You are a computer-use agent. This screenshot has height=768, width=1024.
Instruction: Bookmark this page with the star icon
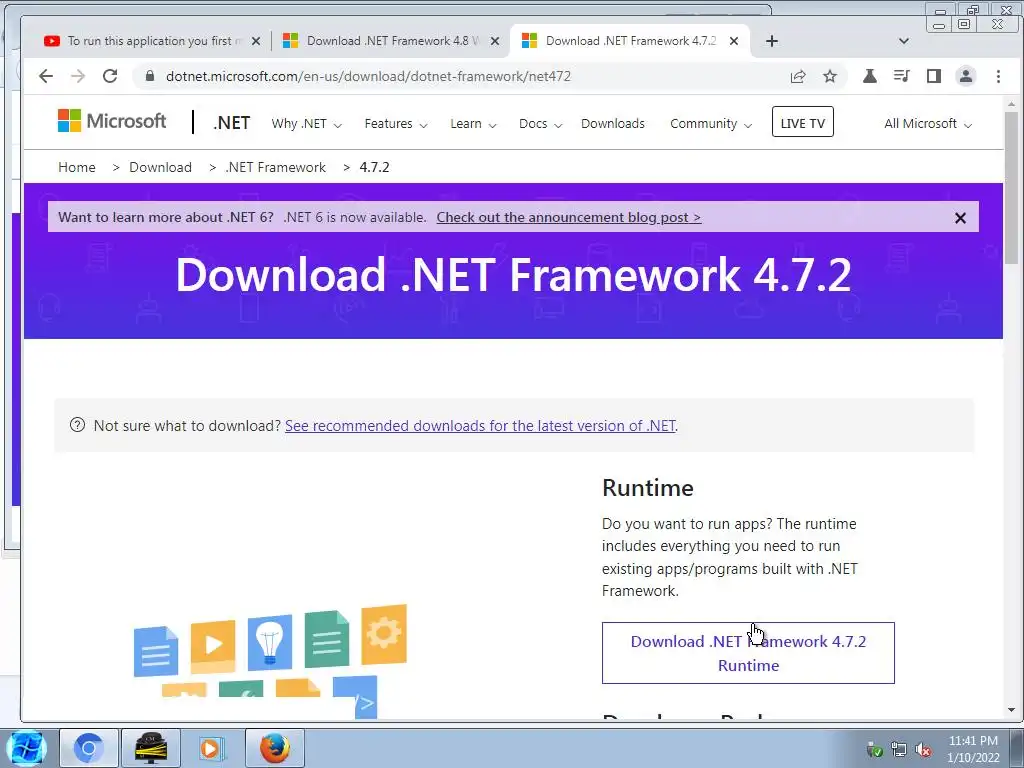tap(829, 76)
